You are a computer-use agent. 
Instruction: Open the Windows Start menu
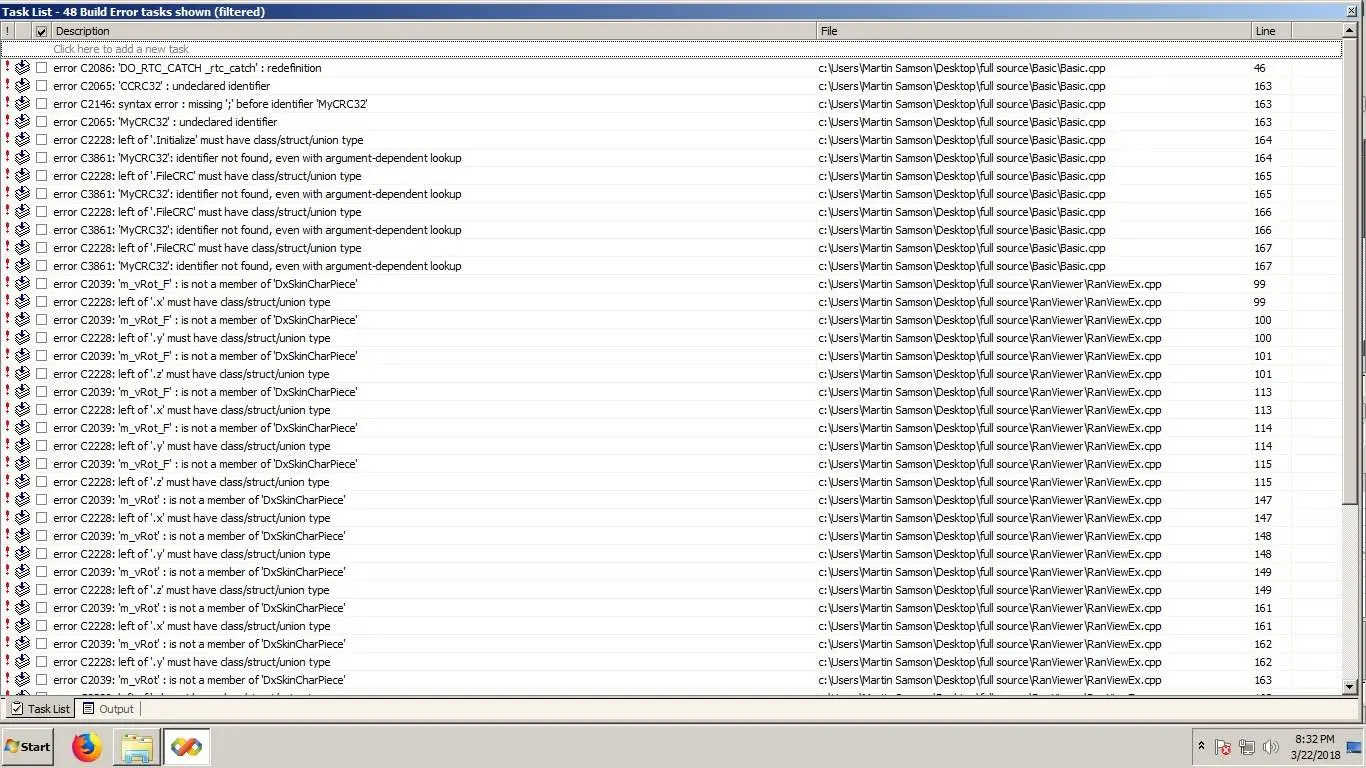(x=28, y=747)
